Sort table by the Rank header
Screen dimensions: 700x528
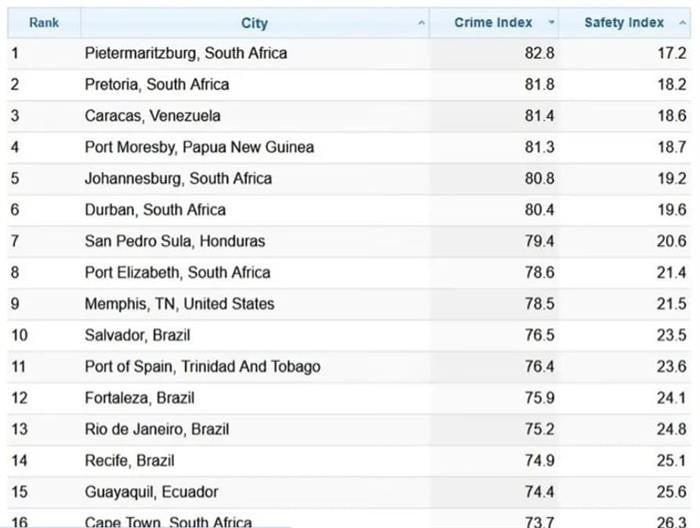[x=44, y=23]
